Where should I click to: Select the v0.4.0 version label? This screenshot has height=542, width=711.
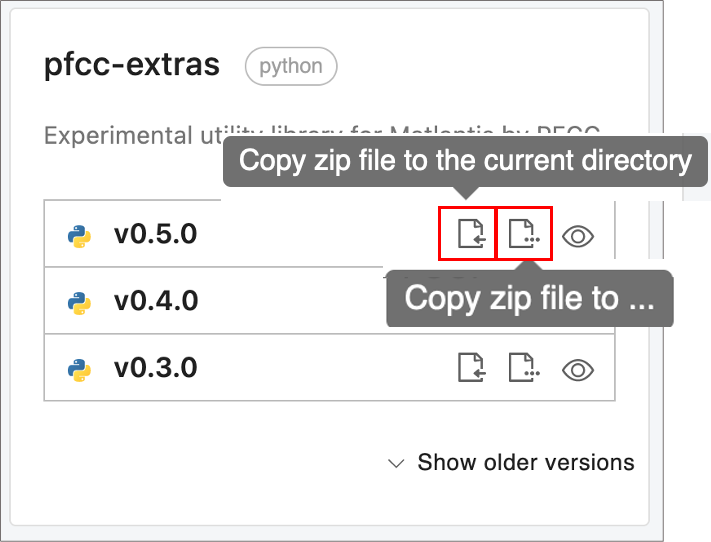(155, 301)
